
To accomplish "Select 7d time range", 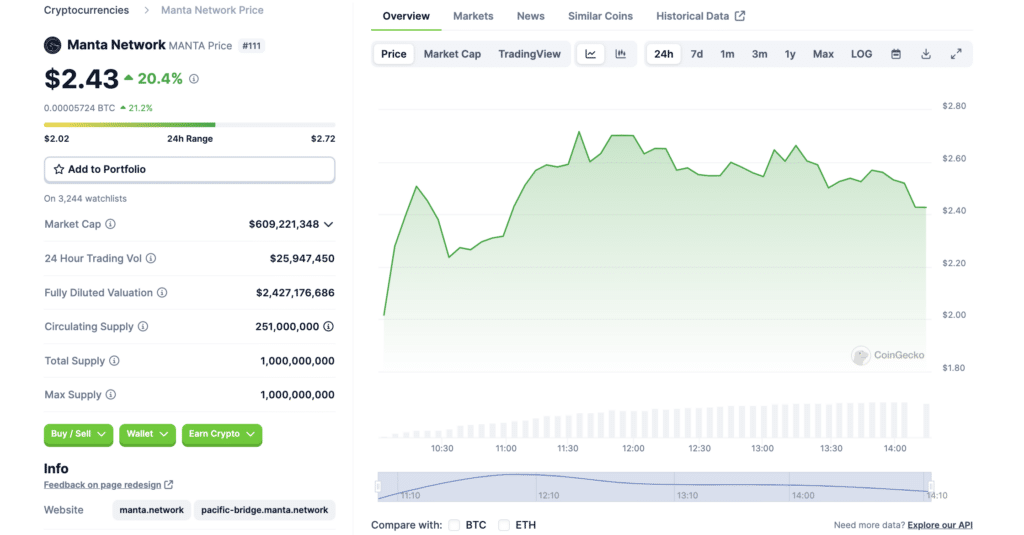I will (x=697, y=54).
